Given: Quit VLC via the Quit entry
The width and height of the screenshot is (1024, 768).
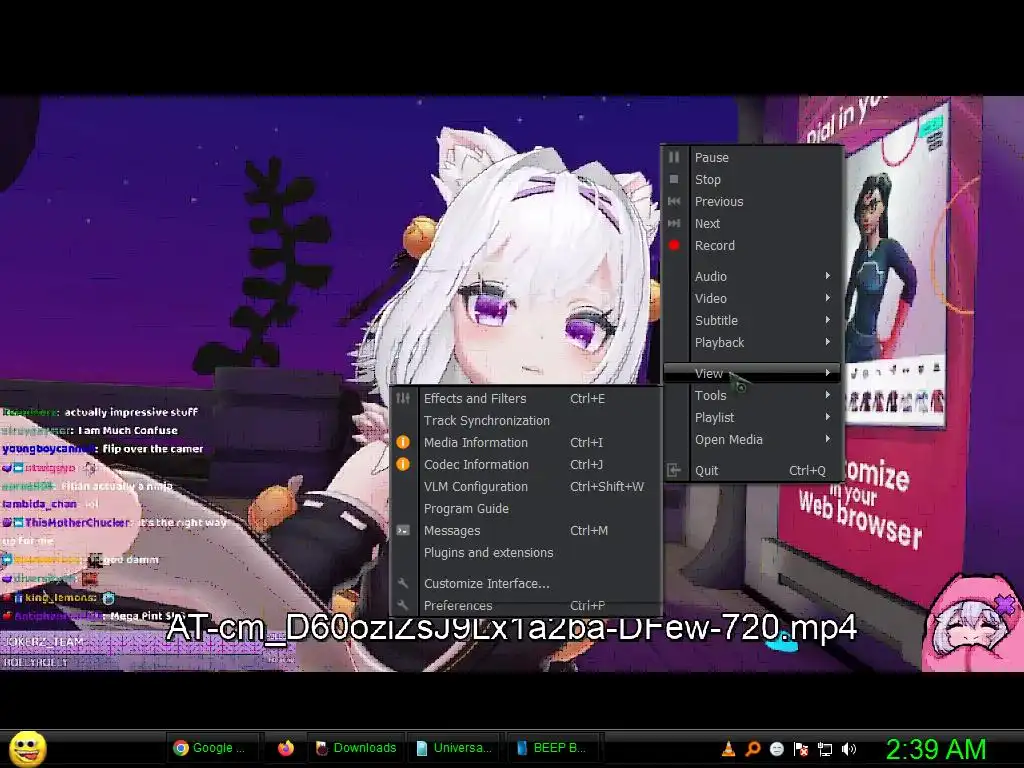Looking at the screenshot, I should pos(752,470).
